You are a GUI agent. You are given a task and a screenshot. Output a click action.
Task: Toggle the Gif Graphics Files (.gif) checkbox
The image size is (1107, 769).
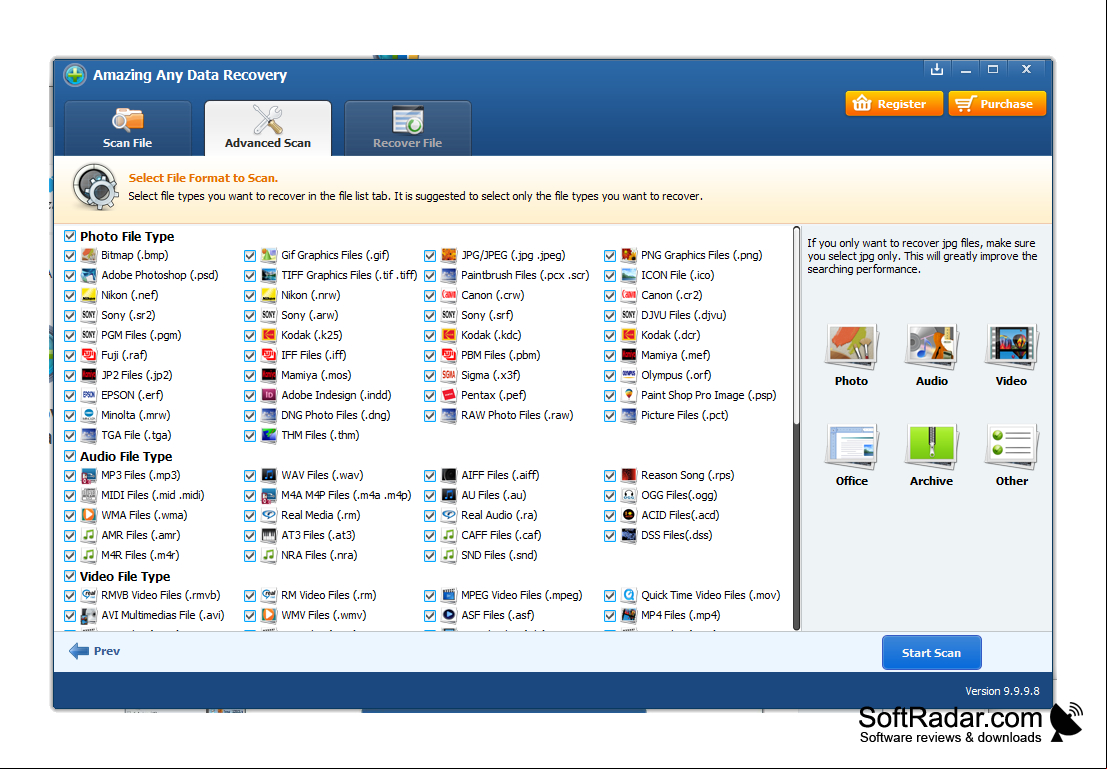(250, 256)
